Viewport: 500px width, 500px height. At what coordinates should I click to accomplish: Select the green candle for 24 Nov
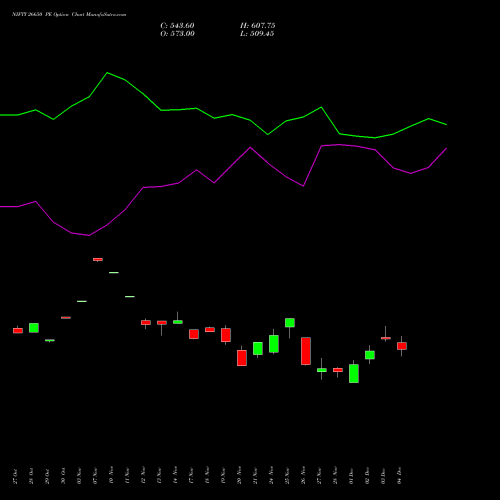(274, 344)
